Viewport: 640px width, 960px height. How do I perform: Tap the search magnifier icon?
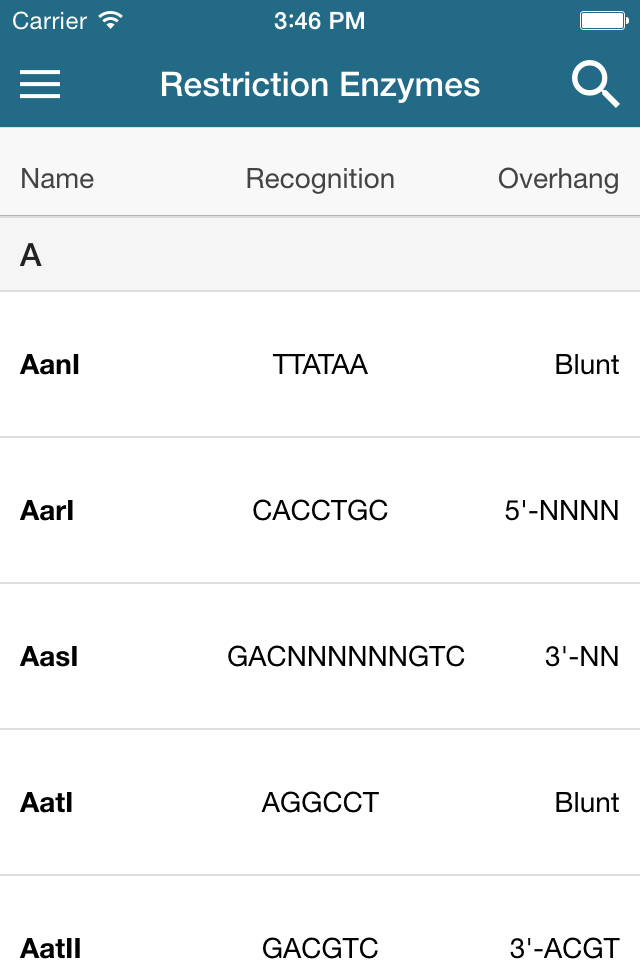point(595,84)
